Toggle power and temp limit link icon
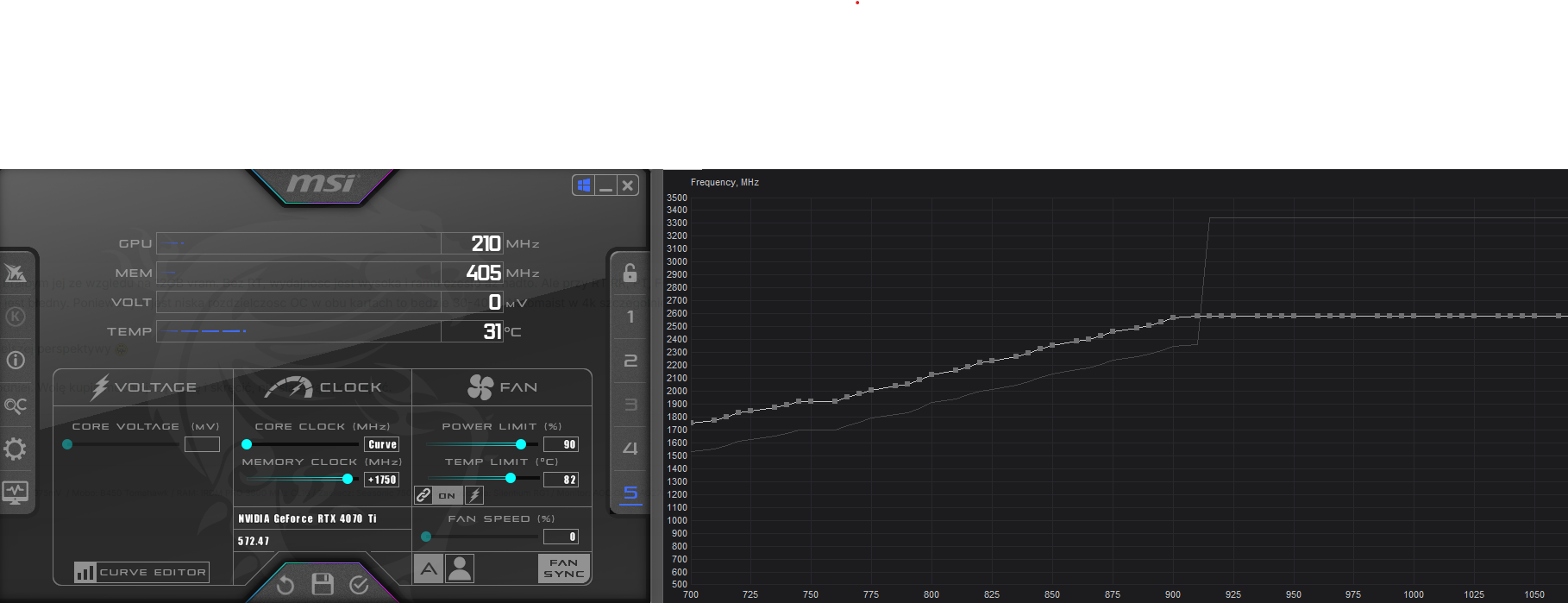The image size is (1568, 603). point(423,495)
